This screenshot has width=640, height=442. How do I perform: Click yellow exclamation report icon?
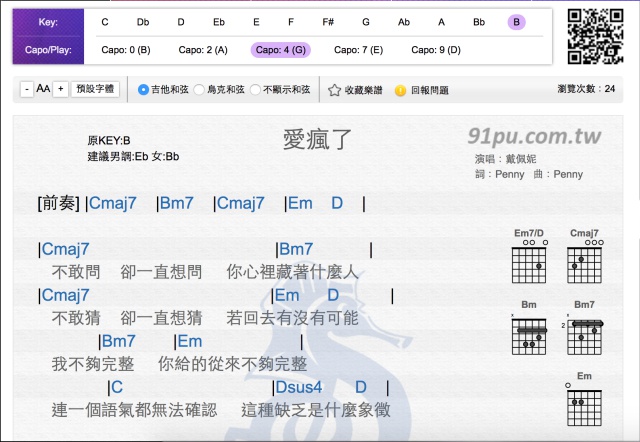(400, 90)
